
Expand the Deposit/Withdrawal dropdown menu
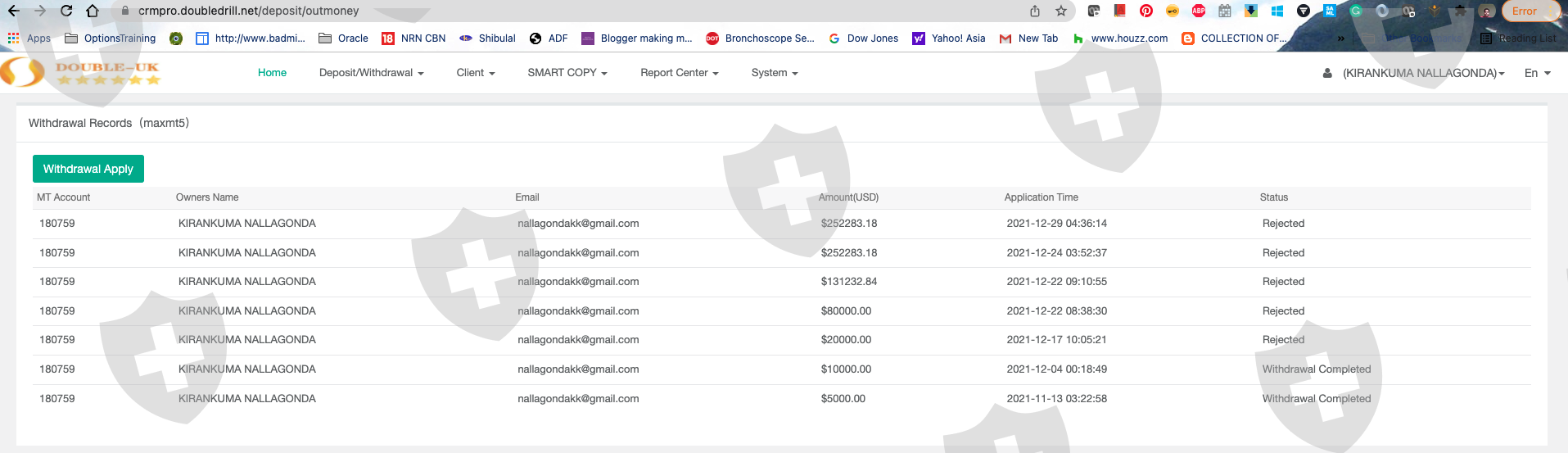click(x=371, y=73)
